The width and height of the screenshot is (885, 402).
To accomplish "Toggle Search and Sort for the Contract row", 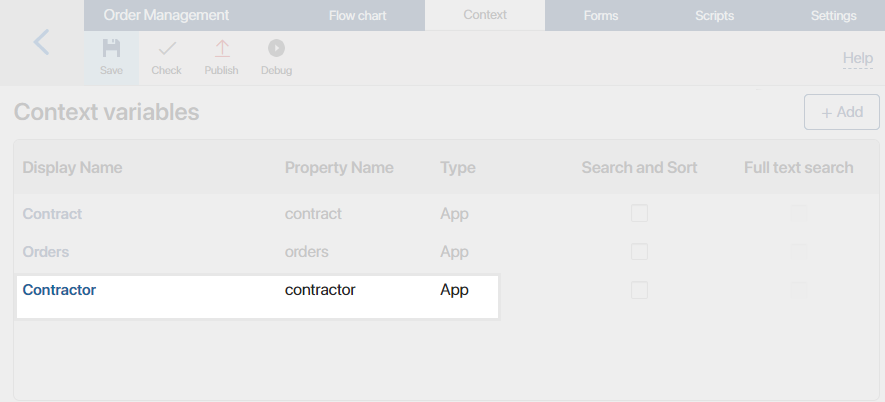I will (x=639, y=213).
